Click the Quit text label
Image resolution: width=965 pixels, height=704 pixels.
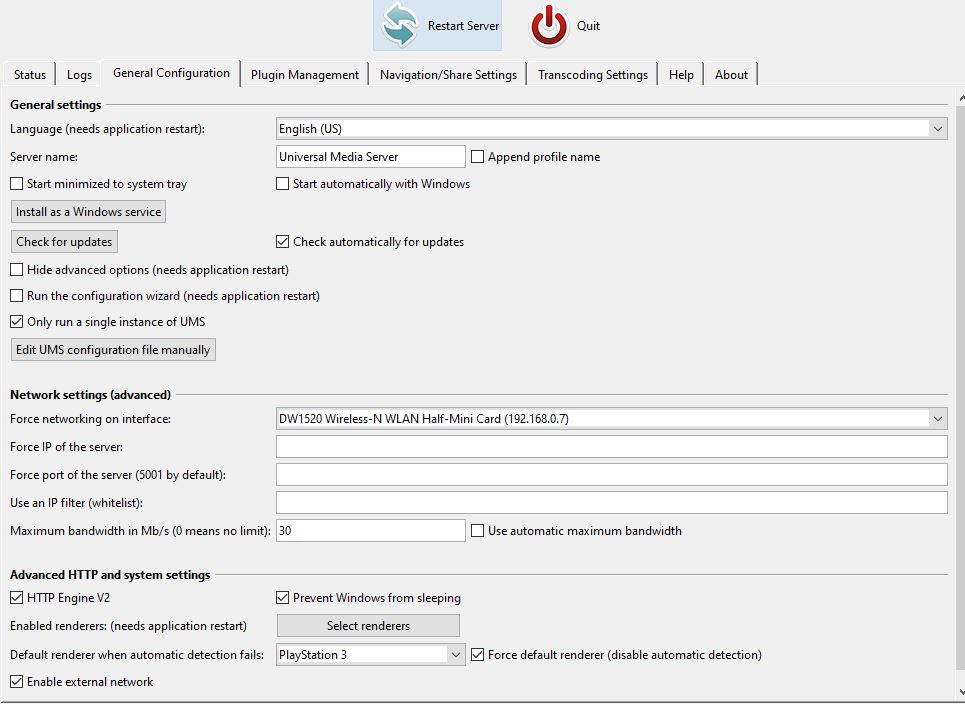click(x=588, y=26)
